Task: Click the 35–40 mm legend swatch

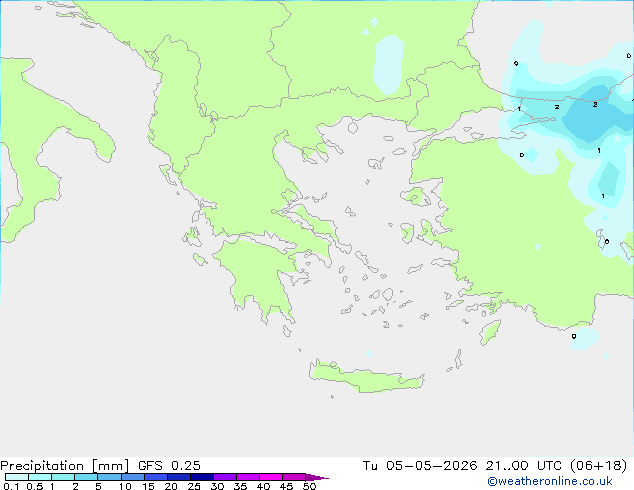Action: [x=248, y=477]
